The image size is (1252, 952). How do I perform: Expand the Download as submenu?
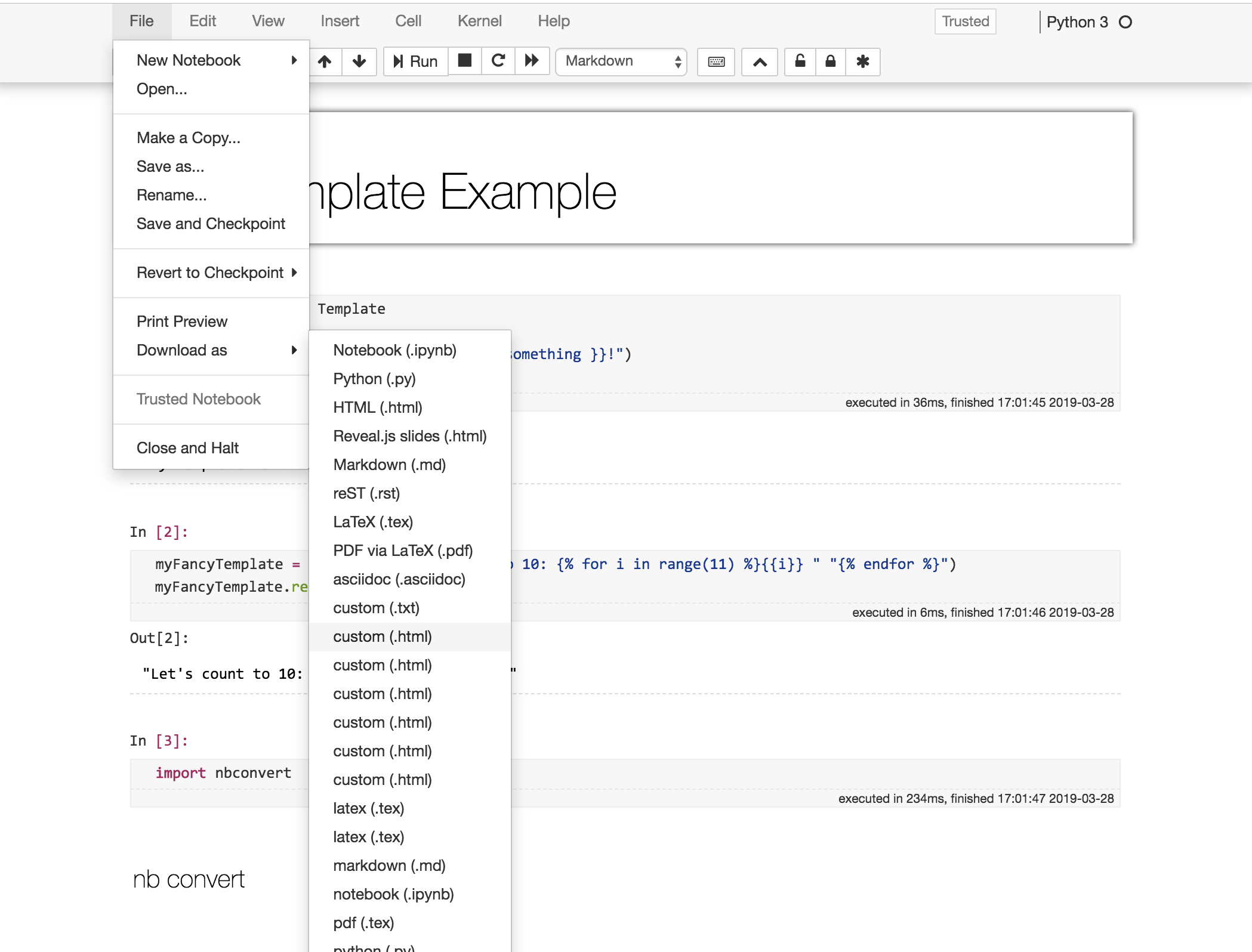[x=211, y=350]
